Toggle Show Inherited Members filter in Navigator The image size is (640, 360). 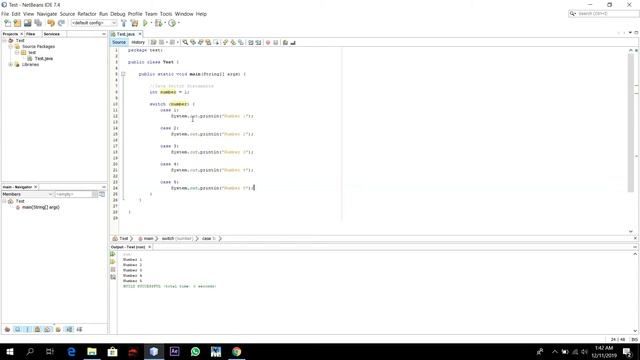coord(7,329)
